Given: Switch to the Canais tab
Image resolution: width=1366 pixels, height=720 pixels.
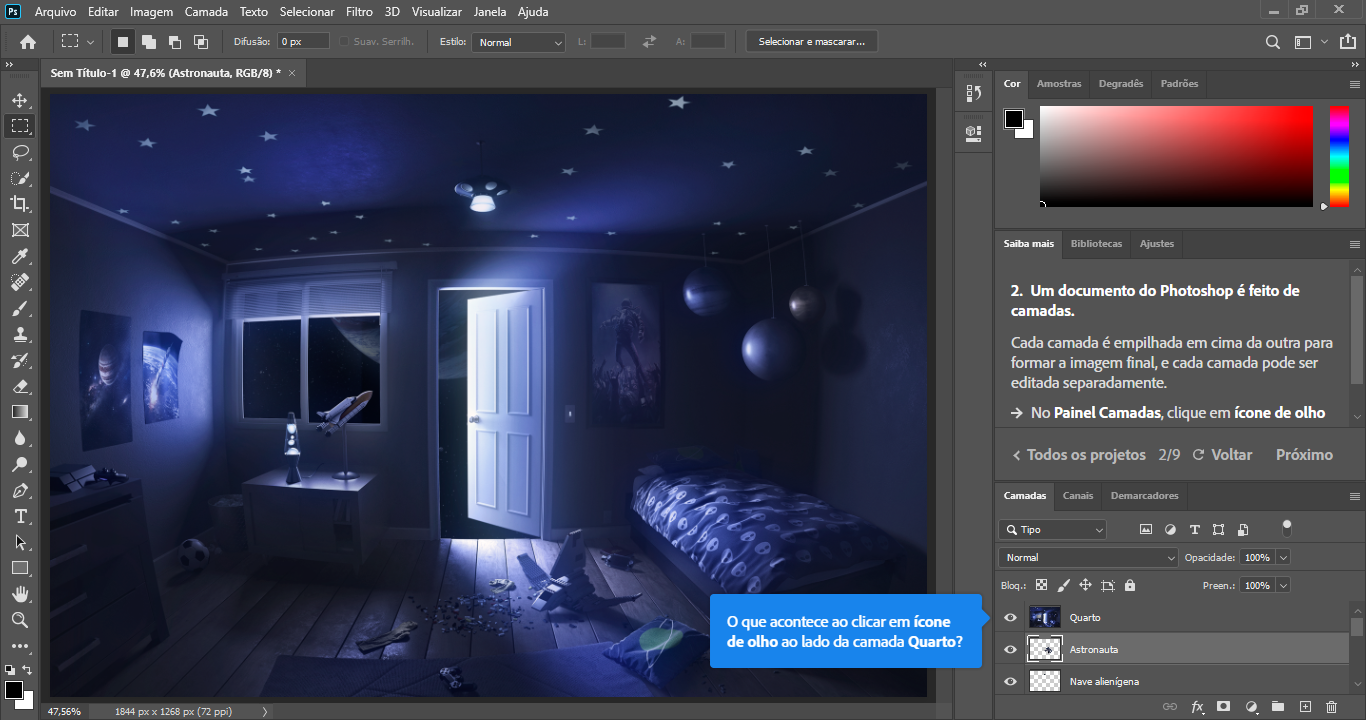Looking at the screenshot, I should pyautogui.click(x=1078, y=495).
